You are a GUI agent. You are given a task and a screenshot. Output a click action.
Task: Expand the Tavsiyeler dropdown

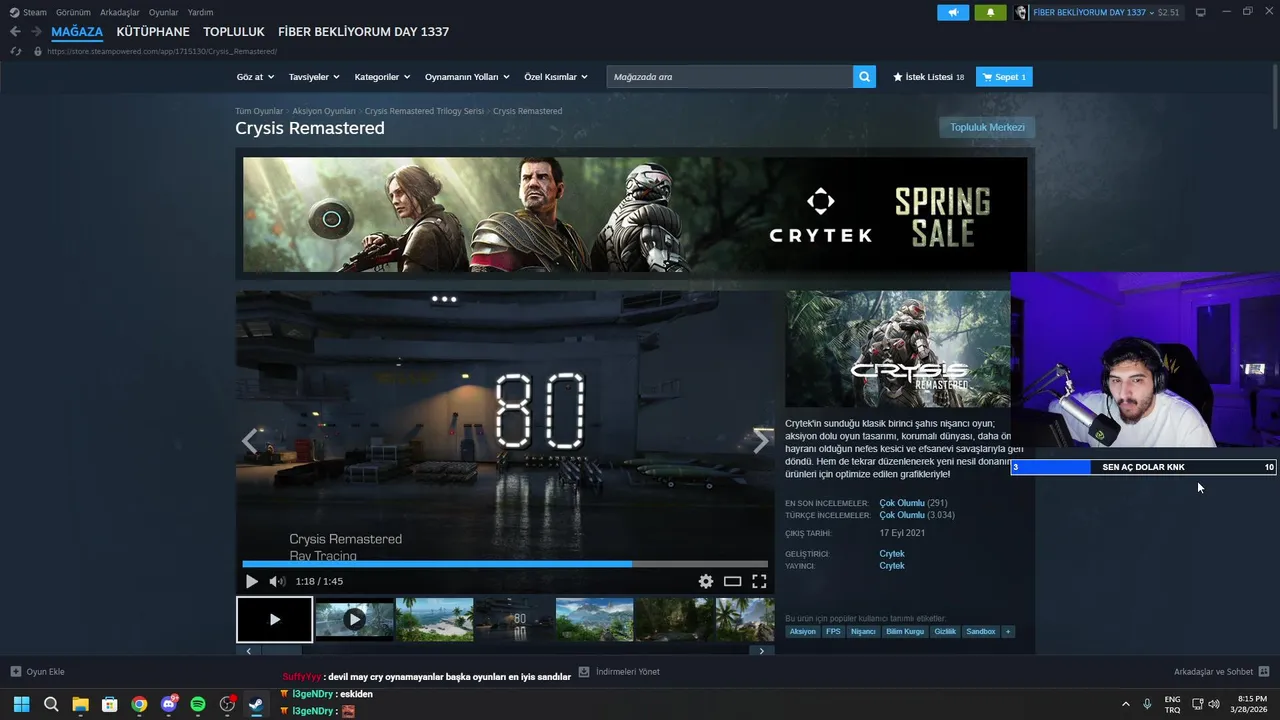click(x=314, y=77)
